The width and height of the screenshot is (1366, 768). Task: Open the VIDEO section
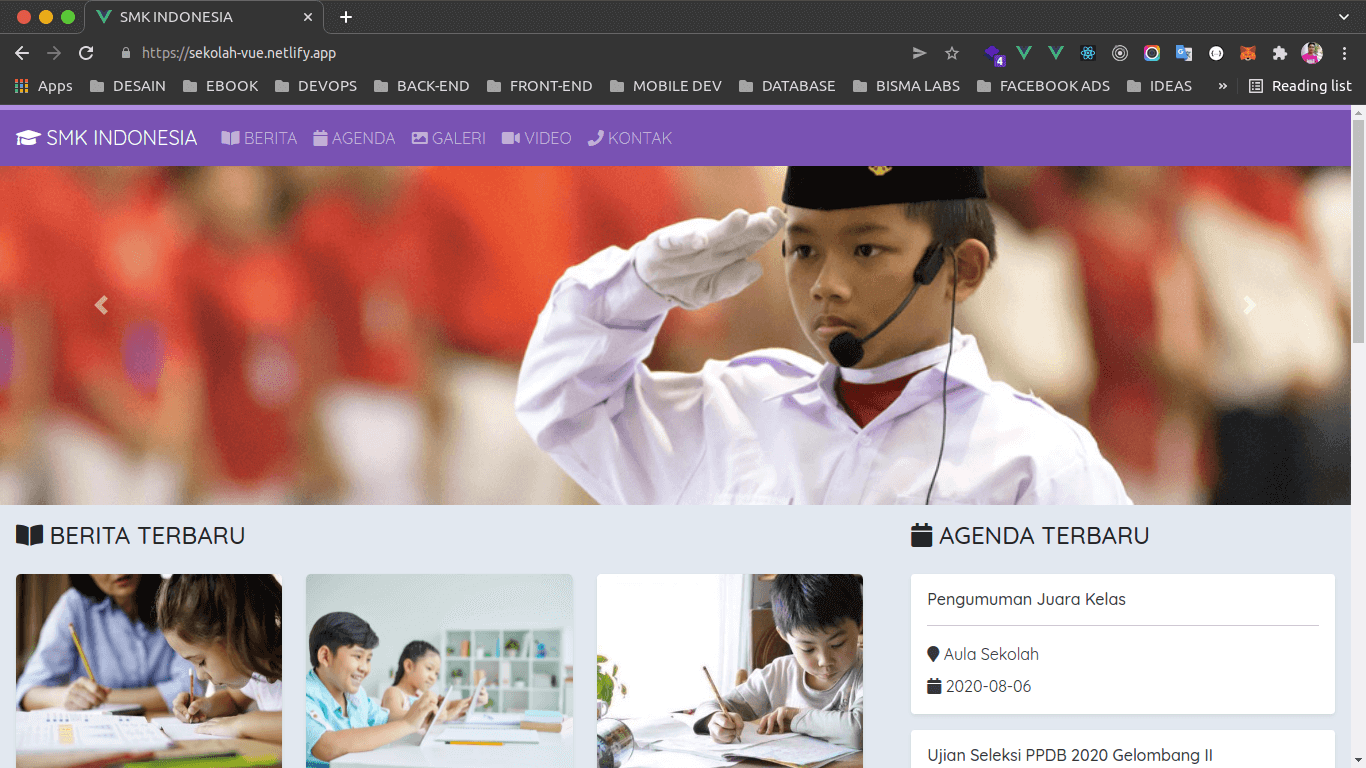coord(537,138)
